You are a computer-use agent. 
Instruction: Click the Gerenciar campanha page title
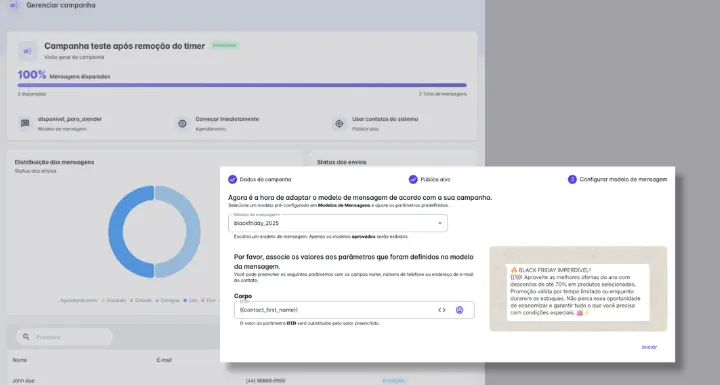(x=61, y=6)
